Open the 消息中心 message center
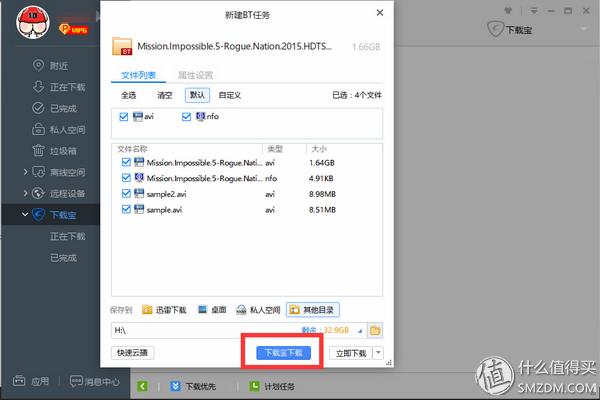The width and height of the screenshot is (600, 400). pyautogui.click(x=95, y=381)
